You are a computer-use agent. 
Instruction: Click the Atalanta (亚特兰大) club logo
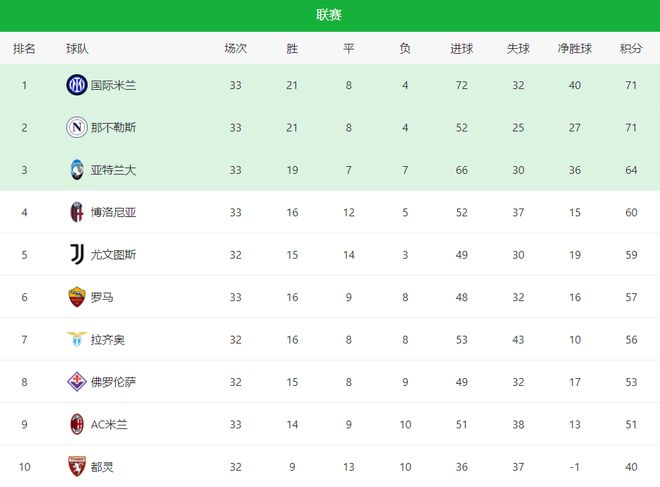coord(76,170)
